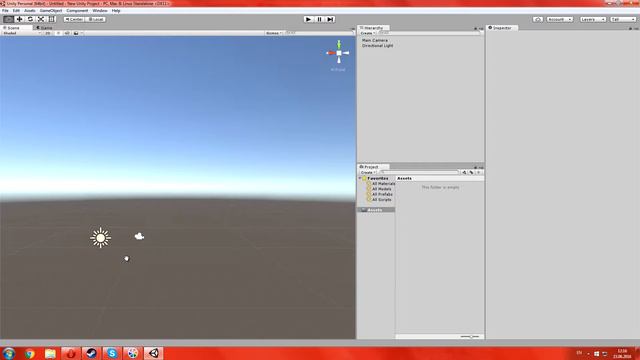The height and width of the screenshot is (360, 640).
Task: Select All Prefabs in Favorites
Action: point(380,194)
